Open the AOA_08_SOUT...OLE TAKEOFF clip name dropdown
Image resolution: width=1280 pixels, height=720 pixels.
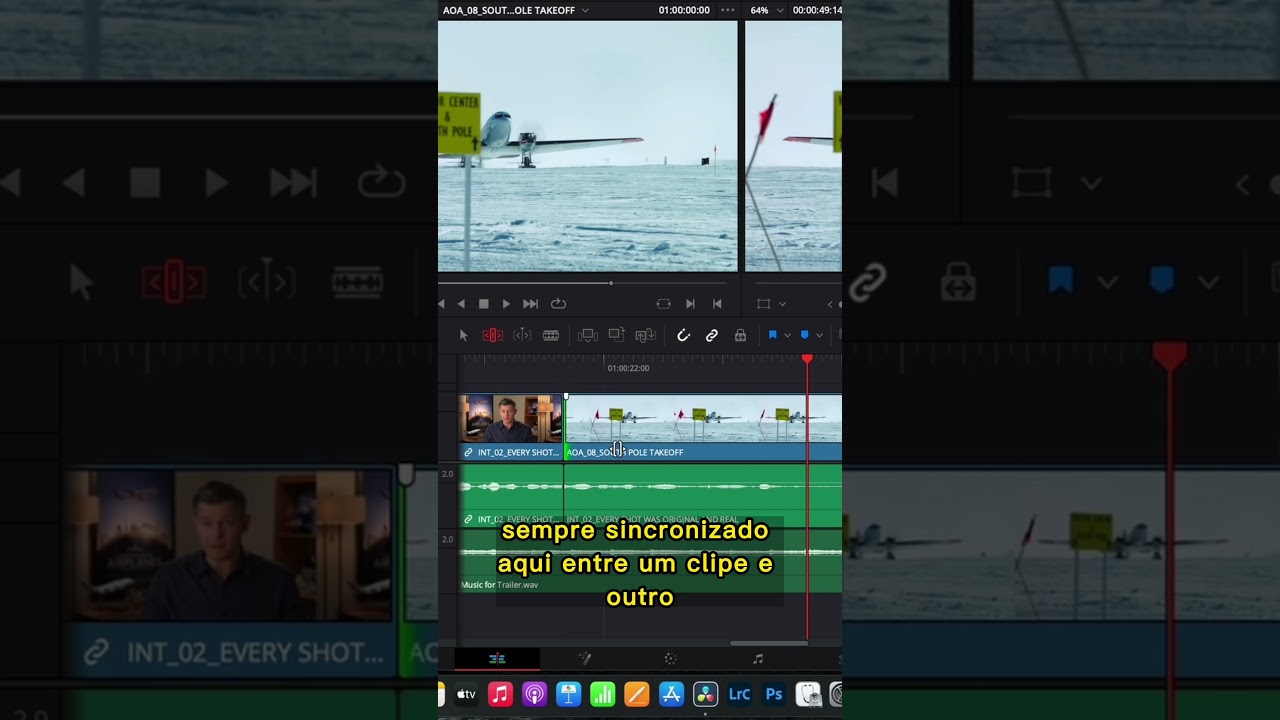point(585,10)
